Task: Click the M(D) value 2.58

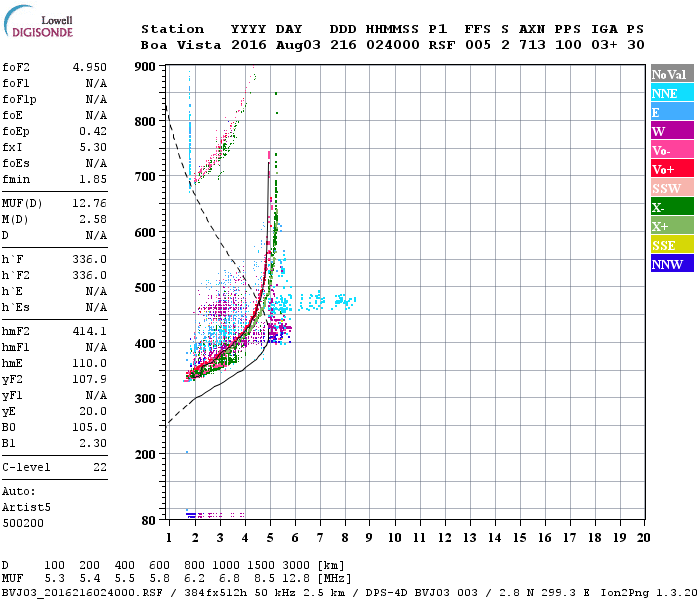Action: pyautogui.click(x=93, y=220)
